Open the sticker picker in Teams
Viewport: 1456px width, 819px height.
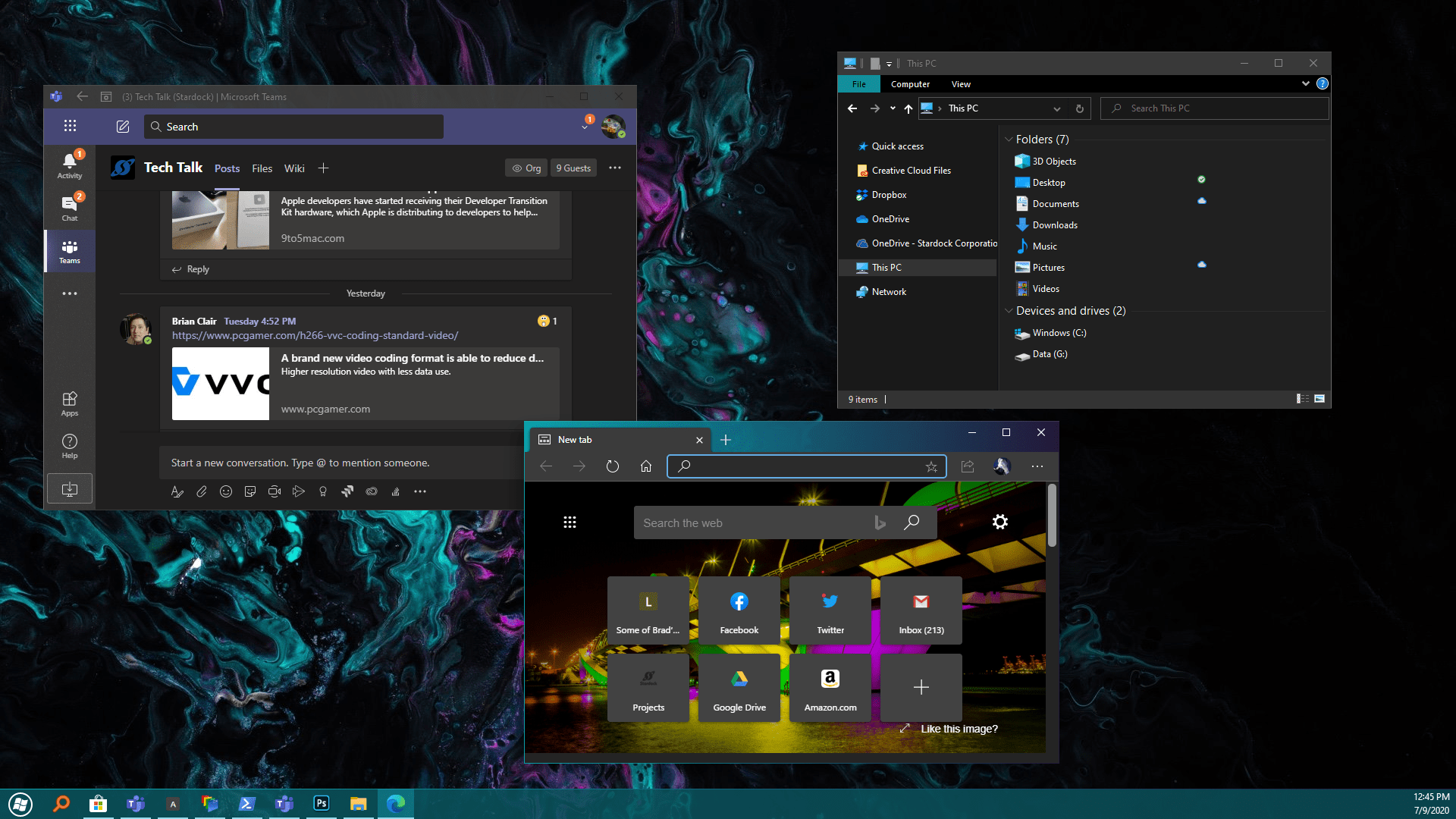pos(249,491)
